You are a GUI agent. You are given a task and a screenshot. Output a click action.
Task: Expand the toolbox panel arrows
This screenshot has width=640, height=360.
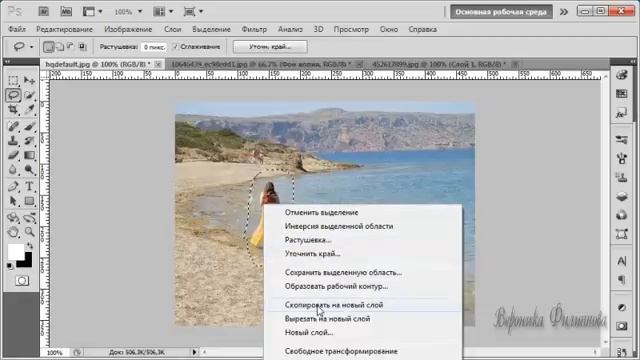7,62
